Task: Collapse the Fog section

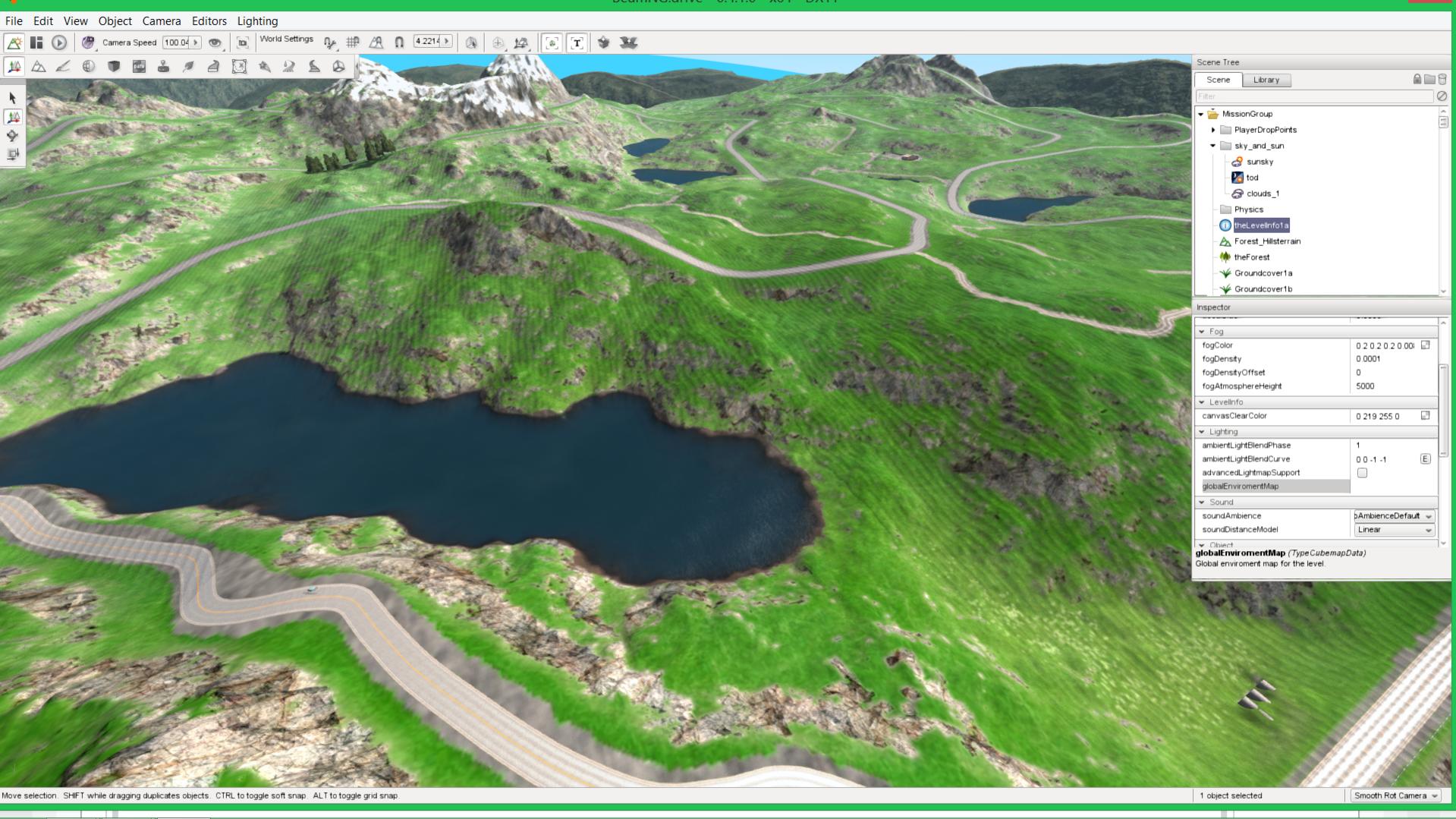Action: point(1201,332)
